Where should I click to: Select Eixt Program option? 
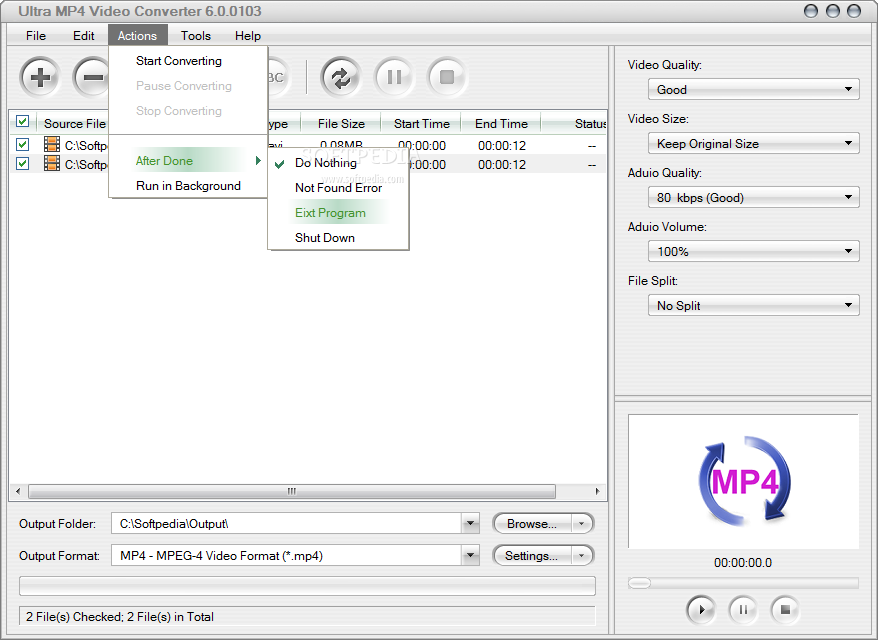(338, 213)
